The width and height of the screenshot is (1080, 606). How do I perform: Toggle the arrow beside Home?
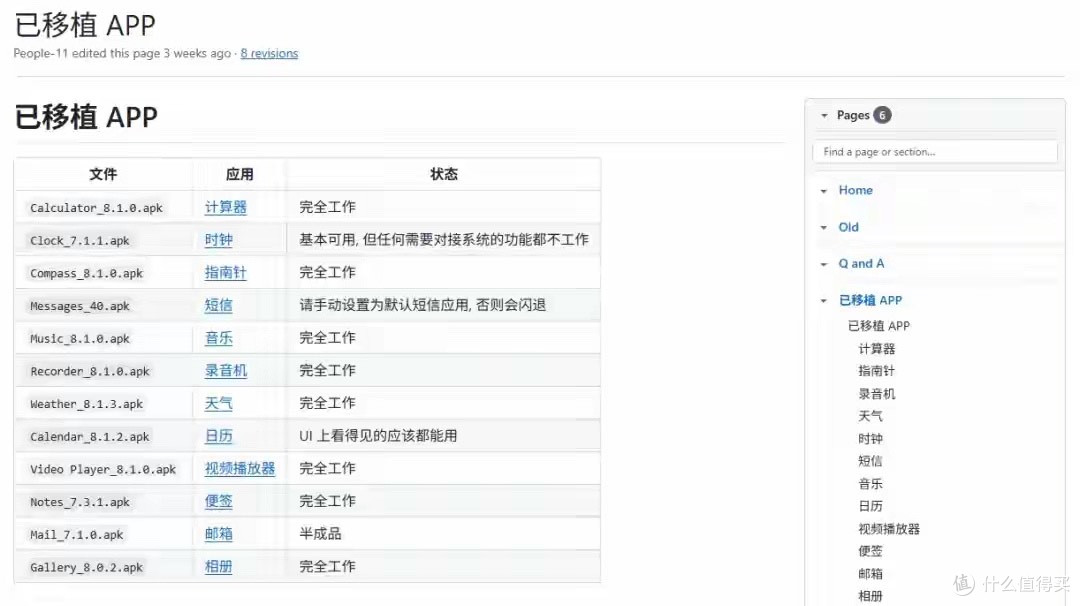click(x=824, y=191)
